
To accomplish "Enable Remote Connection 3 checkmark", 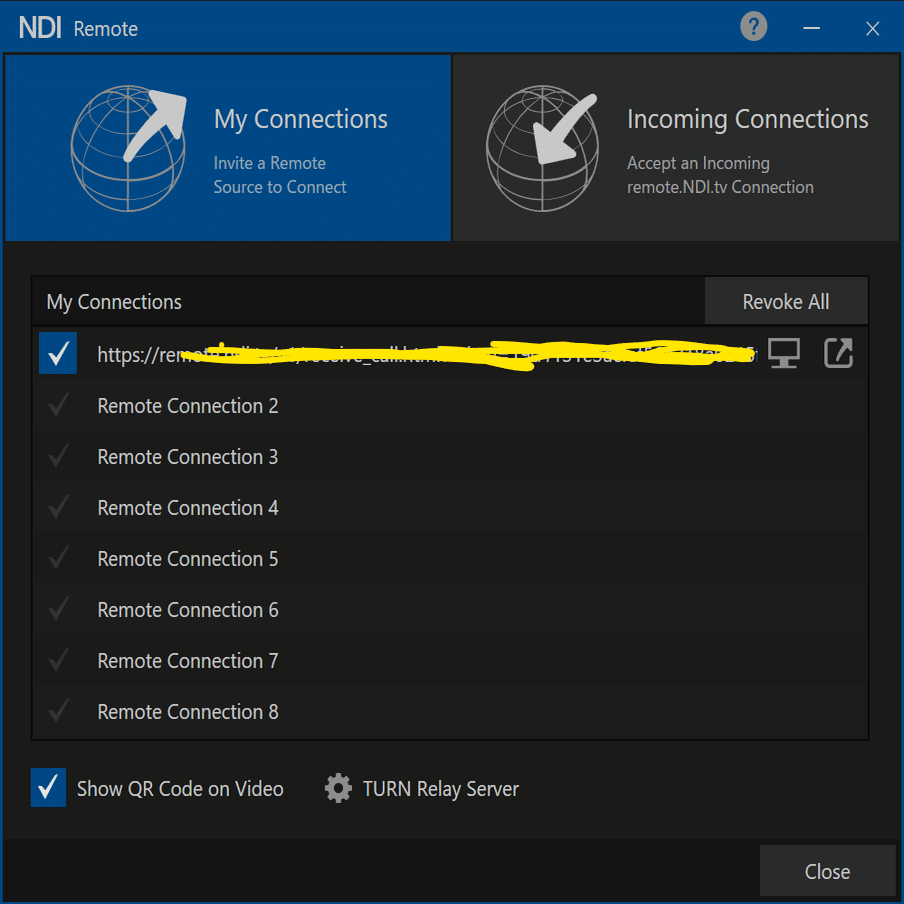I will pos(58,456).
